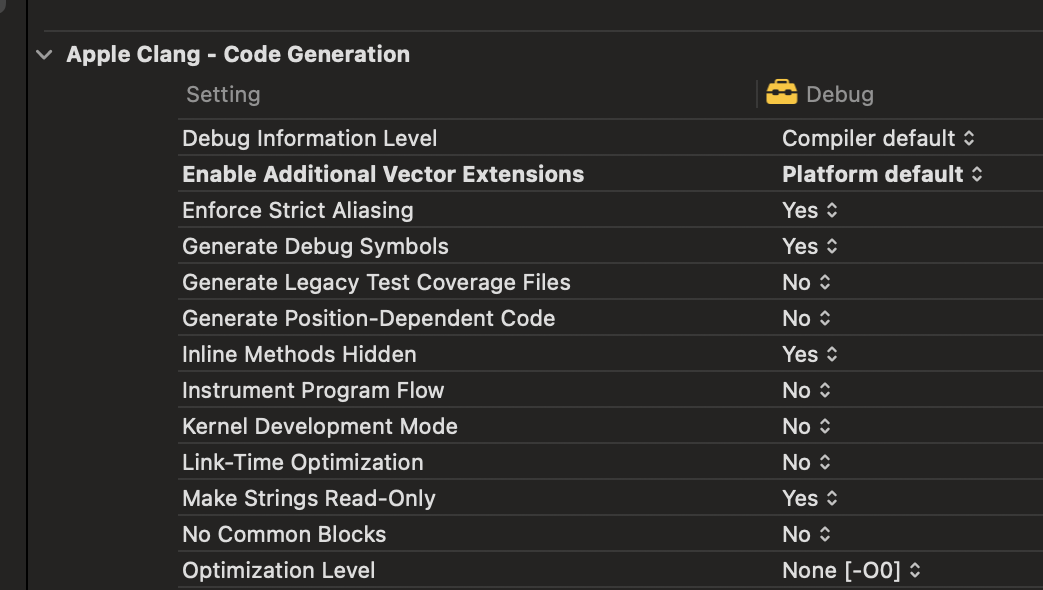The image size is (1043, 590).
Task: Change Link-Time Optimization value
Action: coord(806,462)
